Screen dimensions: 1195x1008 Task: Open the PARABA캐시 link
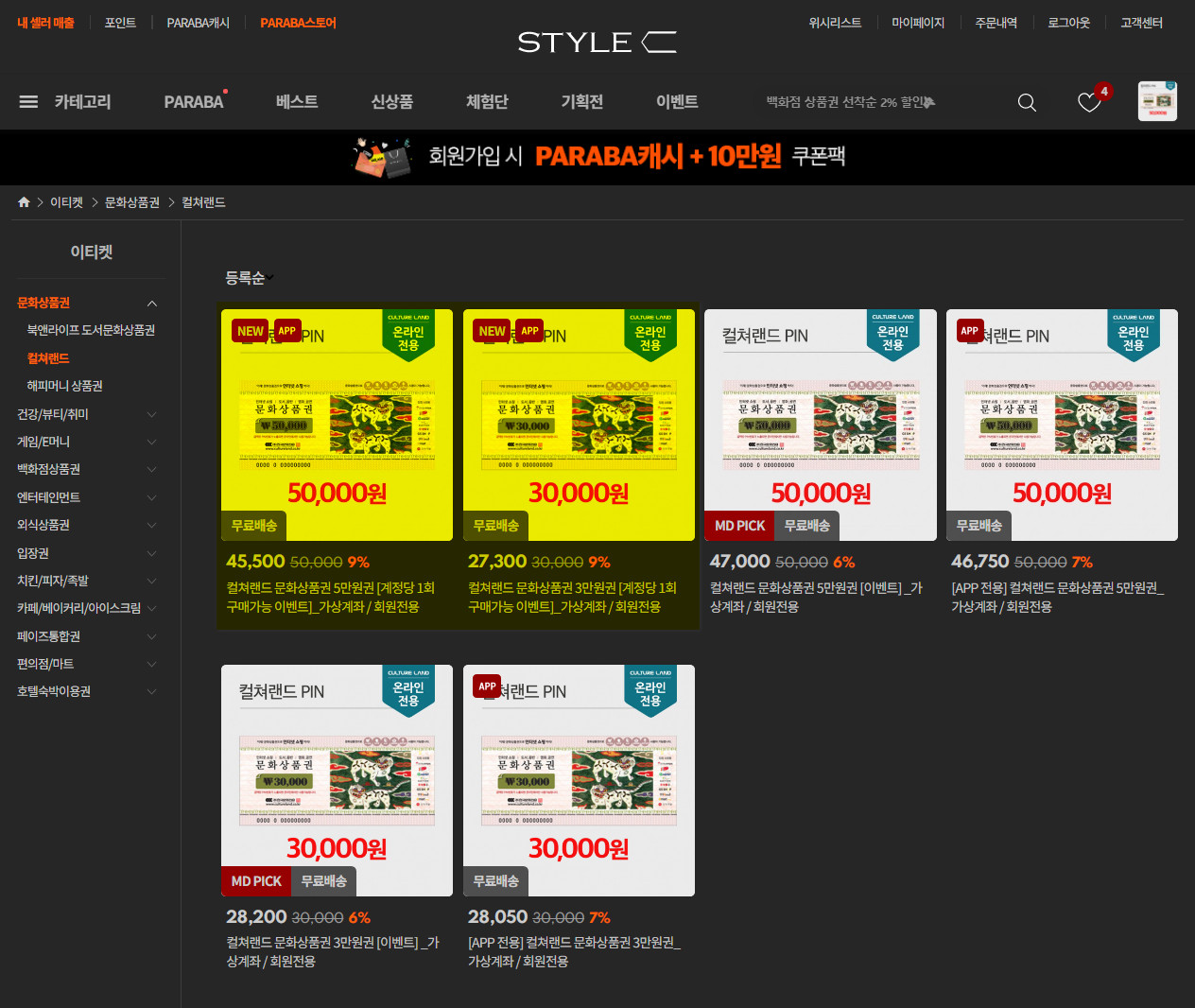tap(199, 23)
